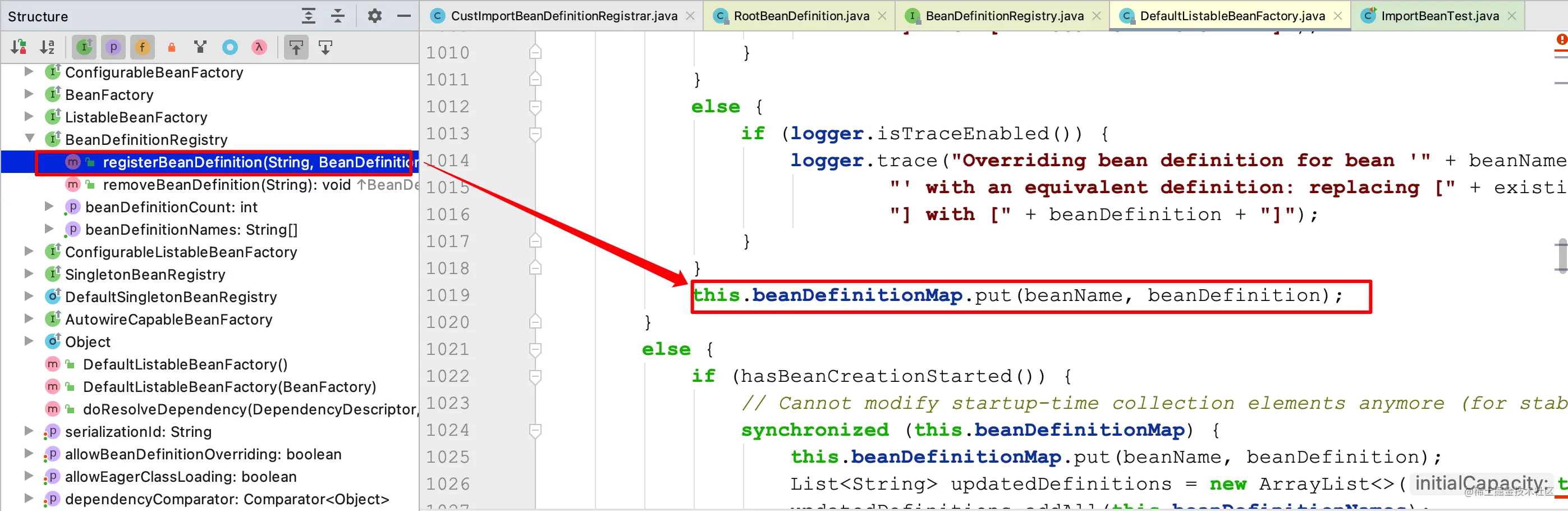Toggle the fork-shaped filter icon
Viewport: 1568px width, 511px height.
pos(200,47)
